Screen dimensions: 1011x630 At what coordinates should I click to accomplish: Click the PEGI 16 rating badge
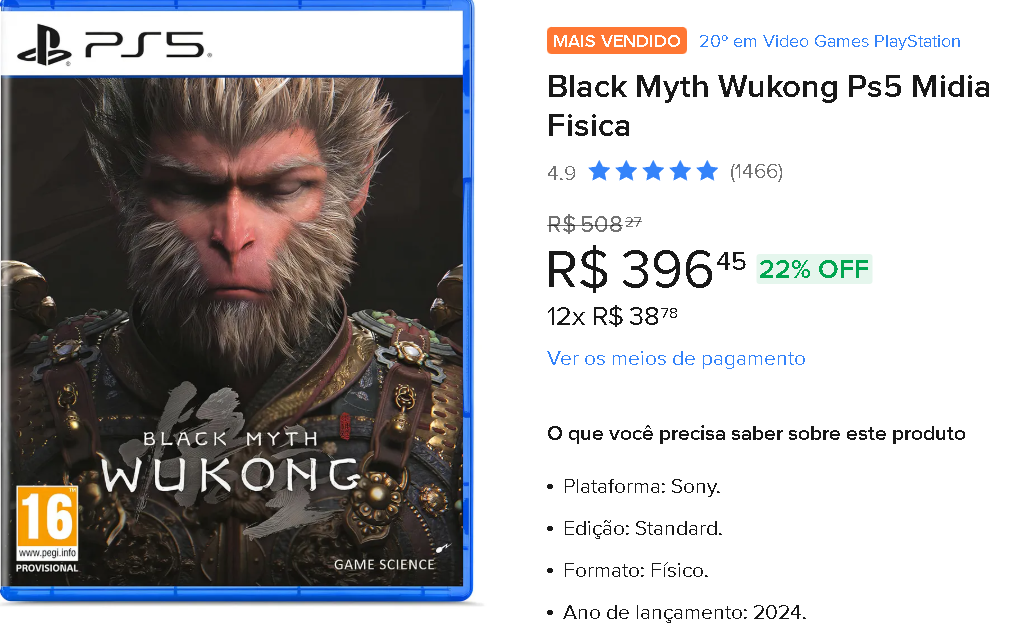[x=47, y=527]
